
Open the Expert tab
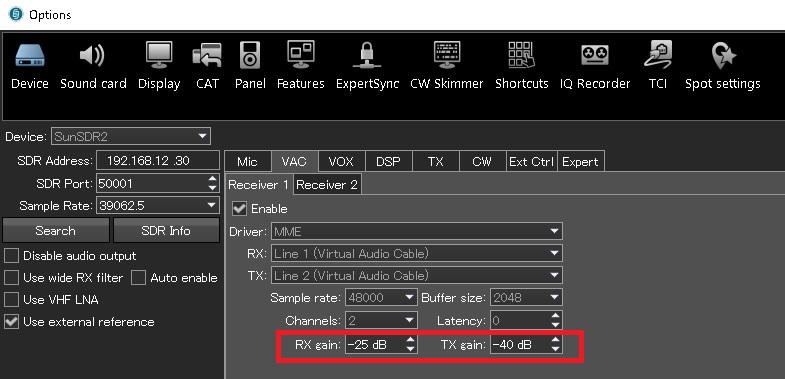pos(581,162)
